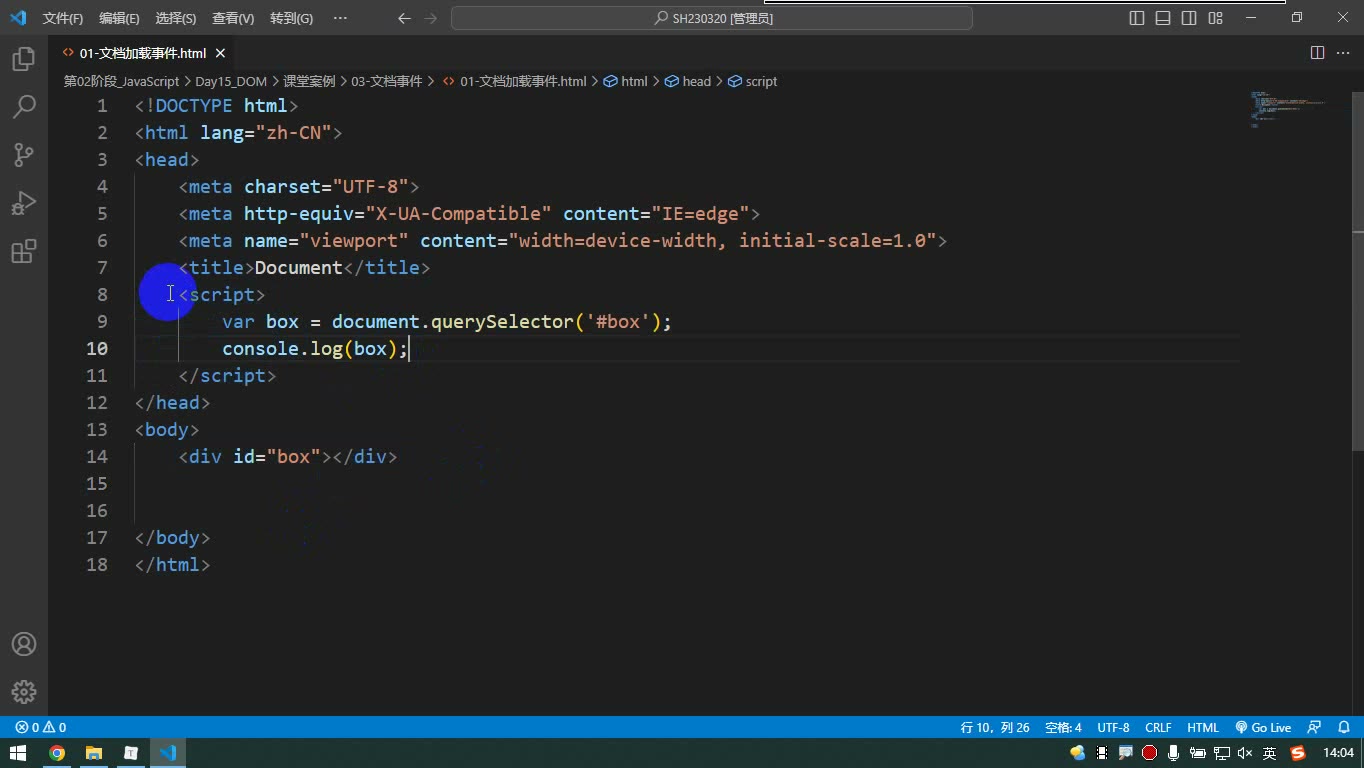This screenshot has height=768, width=1364.
Task: Select the 01-文档加载事件.html editor tab
Action: pyautogui.click(x=143, y=53)
